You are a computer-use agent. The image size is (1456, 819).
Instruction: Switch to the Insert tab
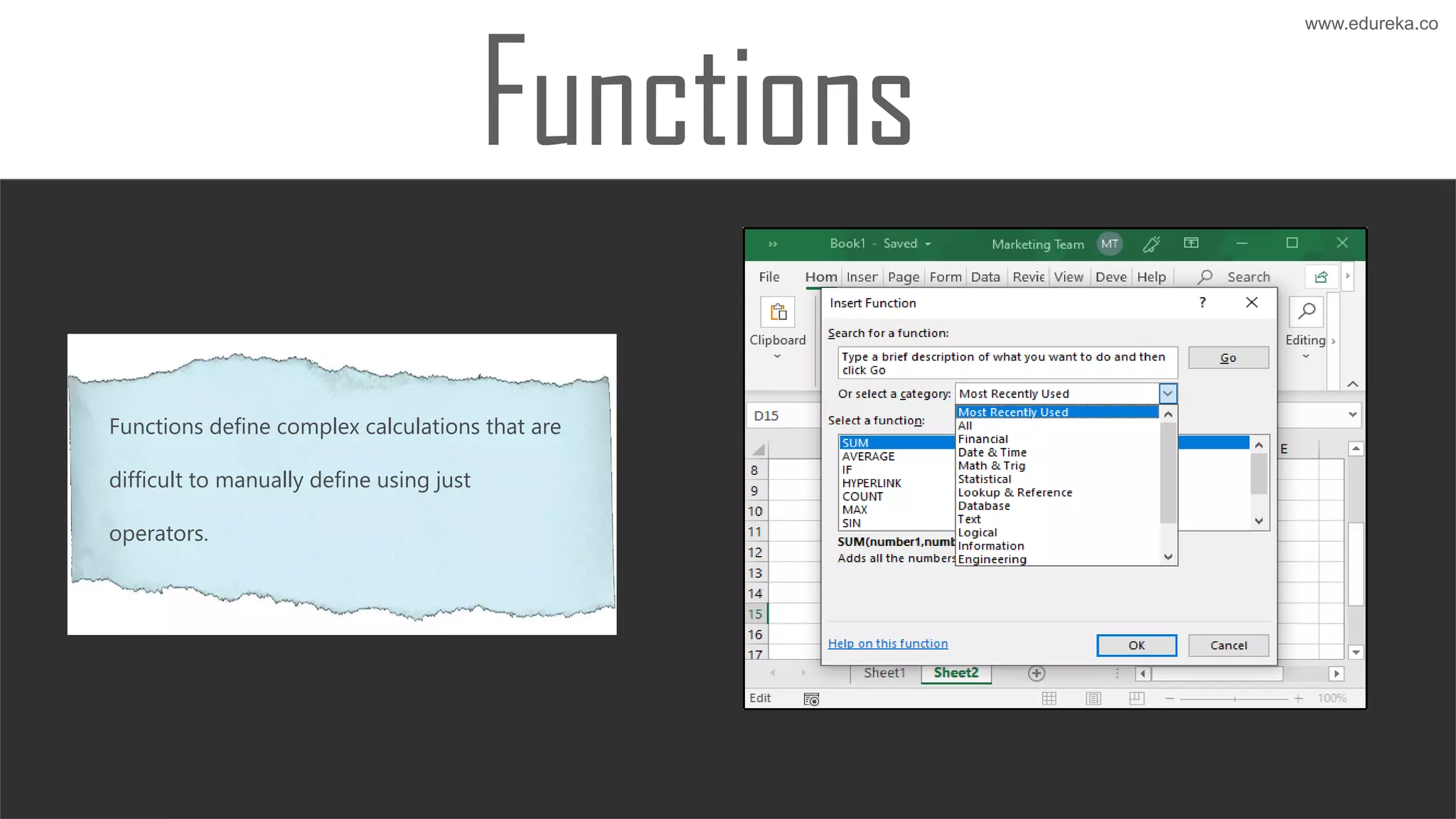862,277
